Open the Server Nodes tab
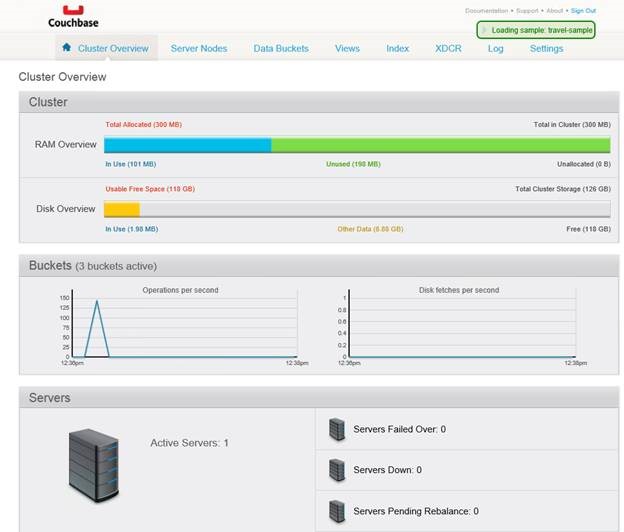This screenshot has width=624, height=532. tap(199, 49)
